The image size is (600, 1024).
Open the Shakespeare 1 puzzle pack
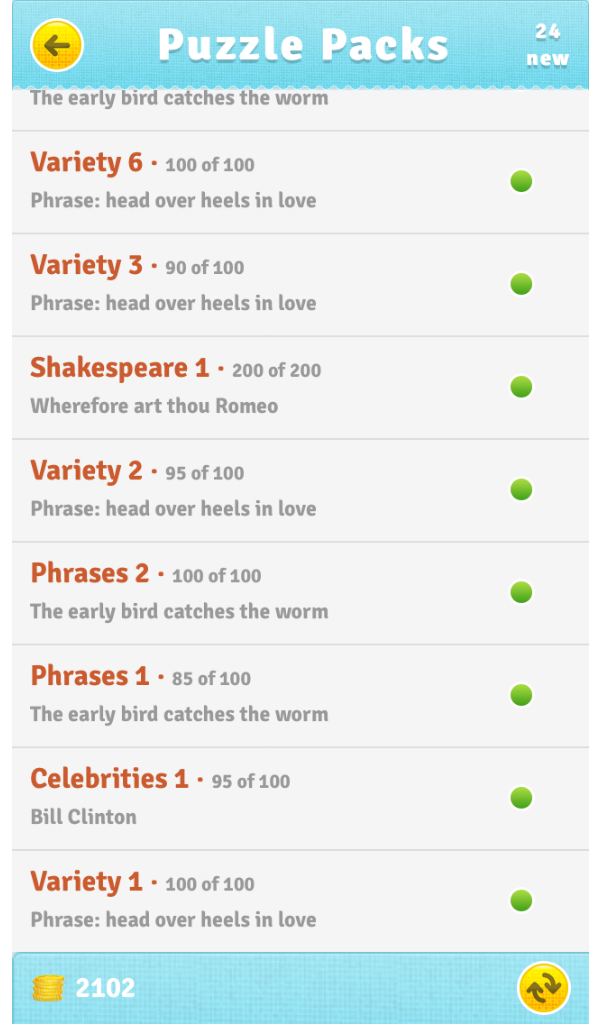(250, 387)
